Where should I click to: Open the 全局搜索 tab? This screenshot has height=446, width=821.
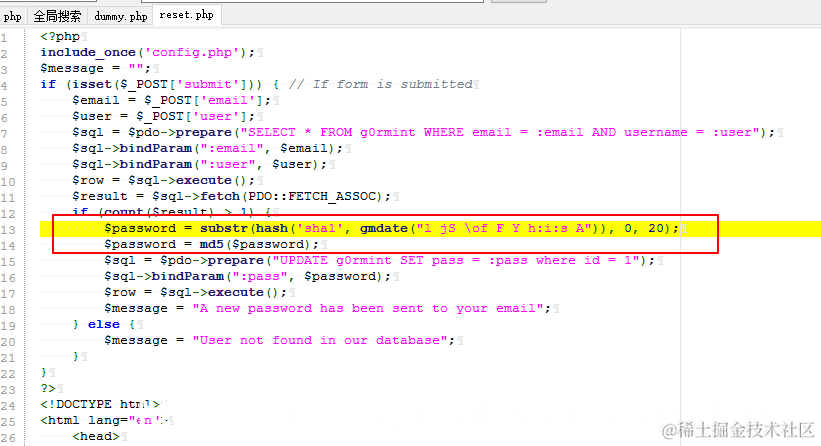(x=57, y=16)
